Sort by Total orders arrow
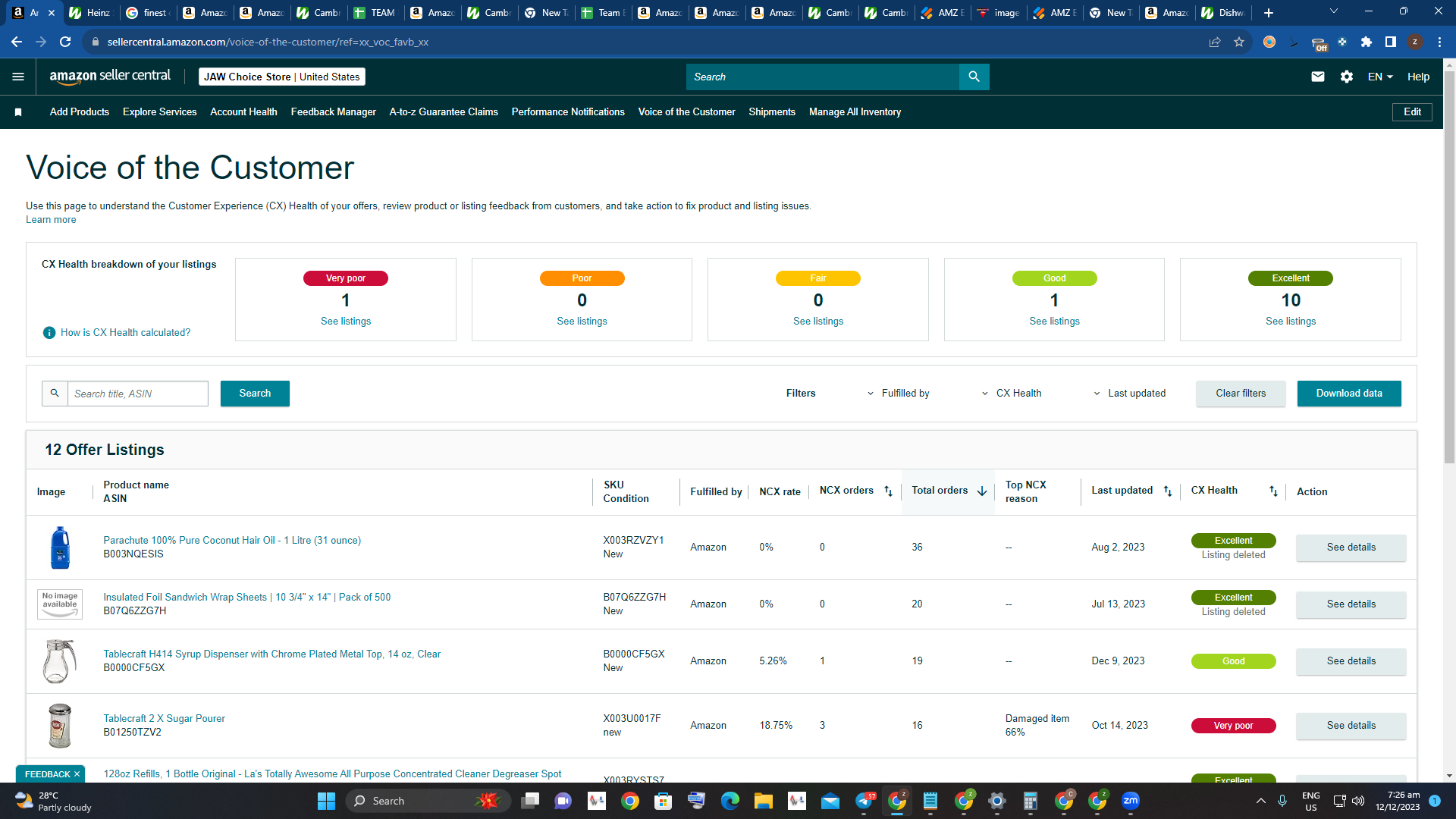Viewport: 1456px width, 819px height. (982, 491)
